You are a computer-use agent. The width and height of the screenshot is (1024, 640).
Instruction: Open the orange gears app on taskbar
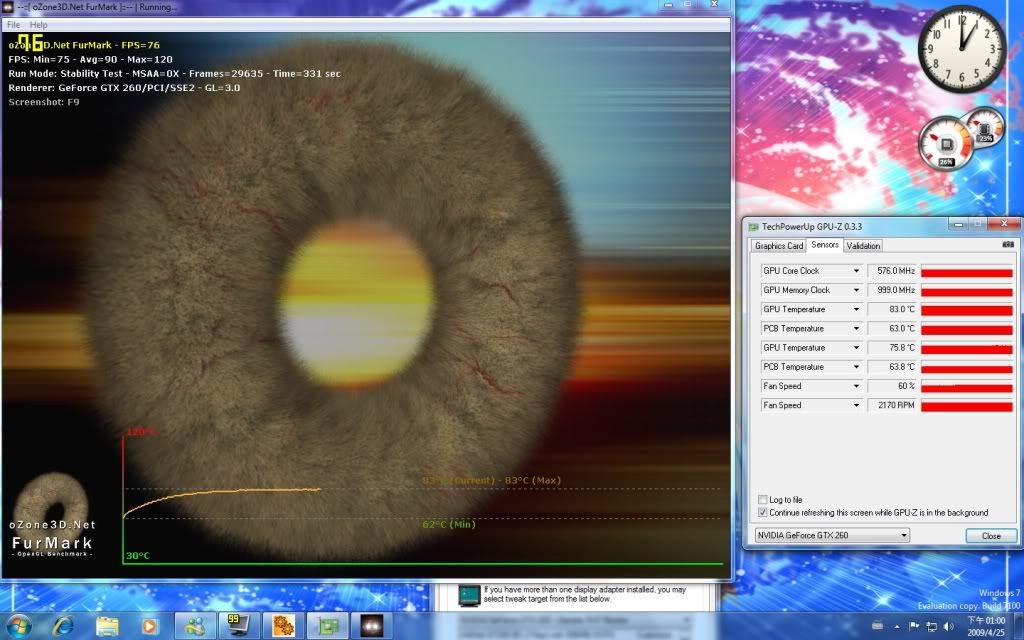click(283, 626)
